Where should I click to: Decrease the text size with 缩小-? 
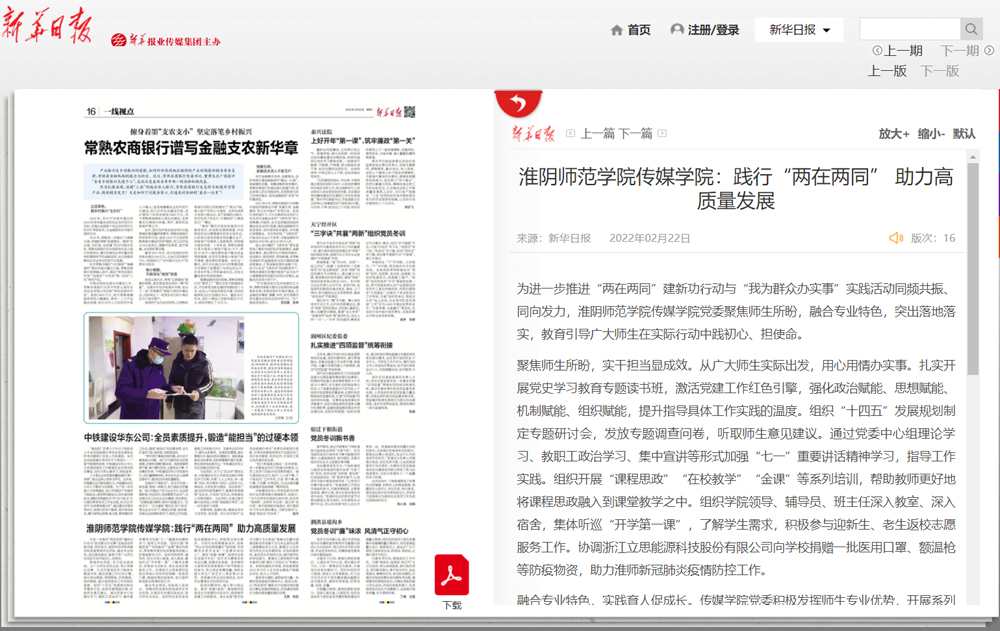pyautogui.click(x=931, y=133)
